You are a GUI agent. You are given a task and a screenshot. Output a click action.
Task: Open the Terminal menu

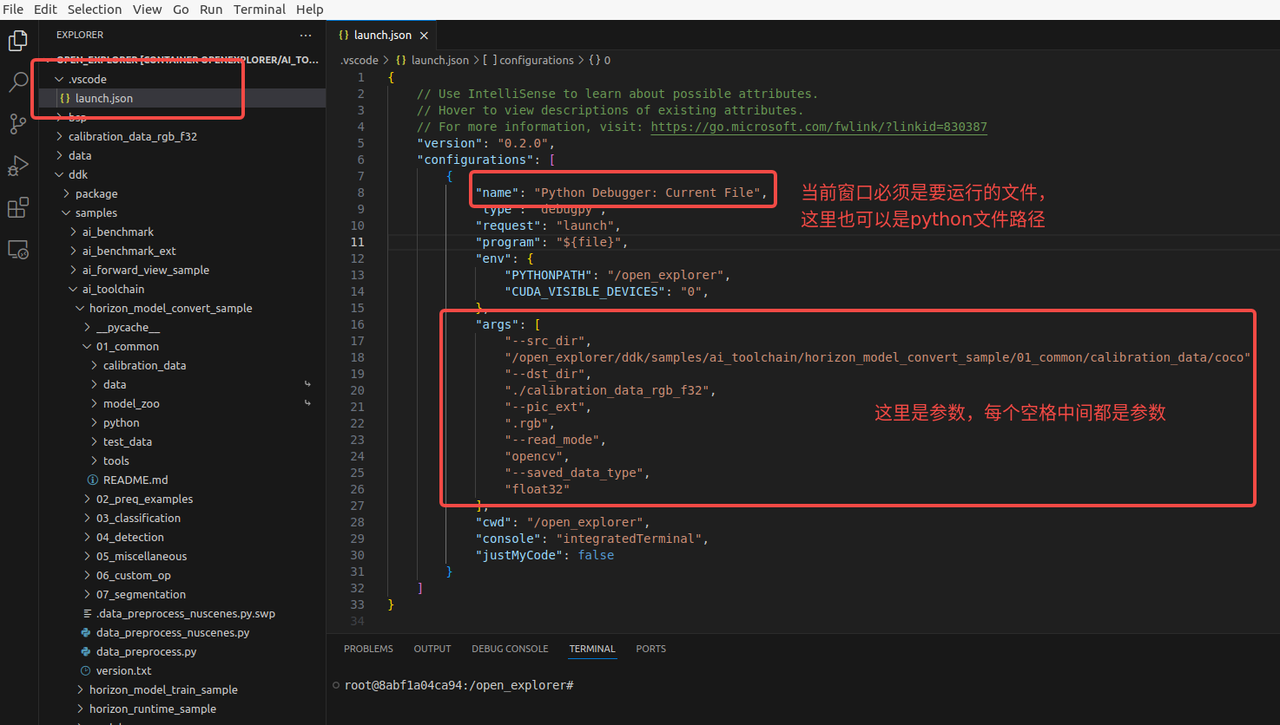point(259,9)
